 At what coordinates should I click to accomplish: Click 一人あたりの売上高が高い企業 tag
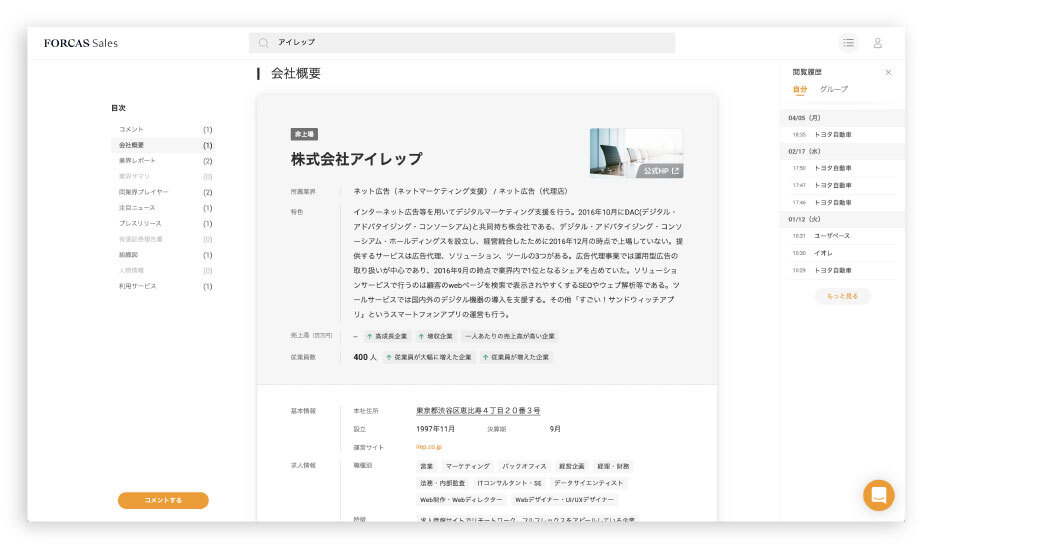click(x=510, y=336)
